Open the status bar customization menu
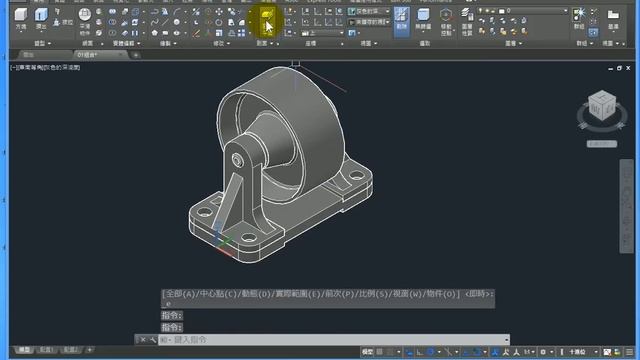The image size is (640, 360). (x=629, y=352)
